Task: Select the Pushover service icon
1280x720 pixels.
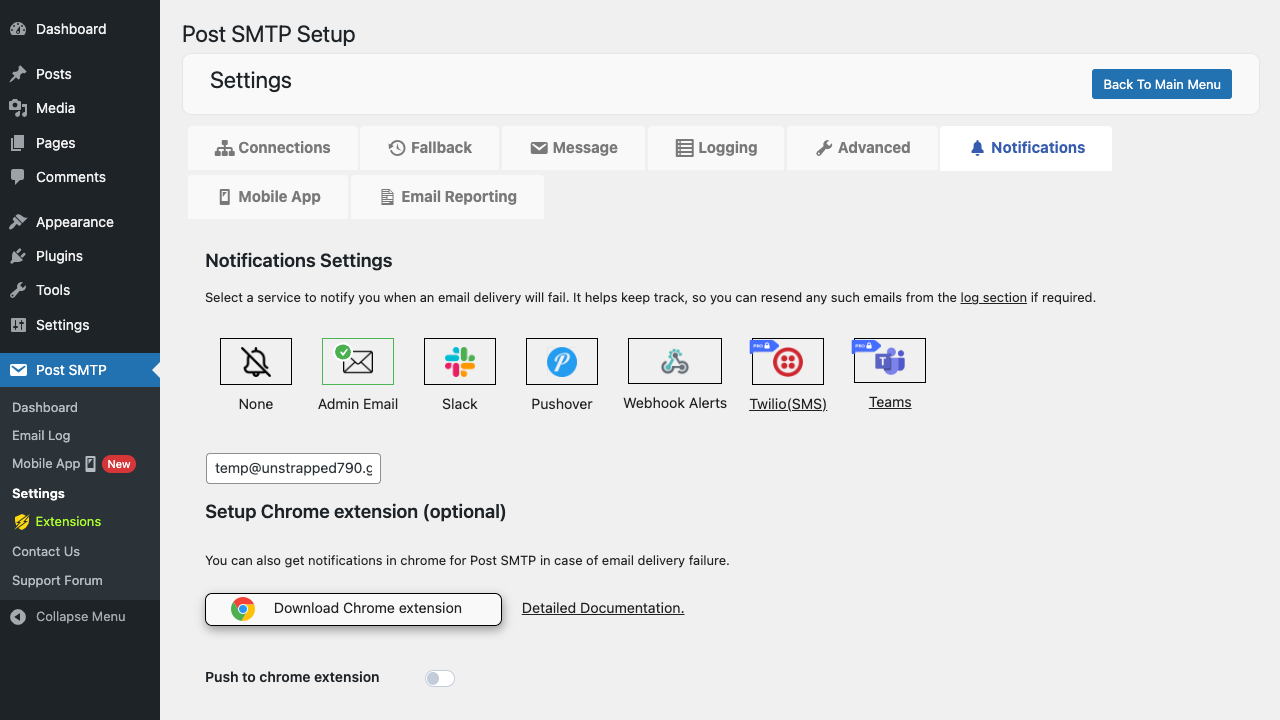Action: click(562, 361)
